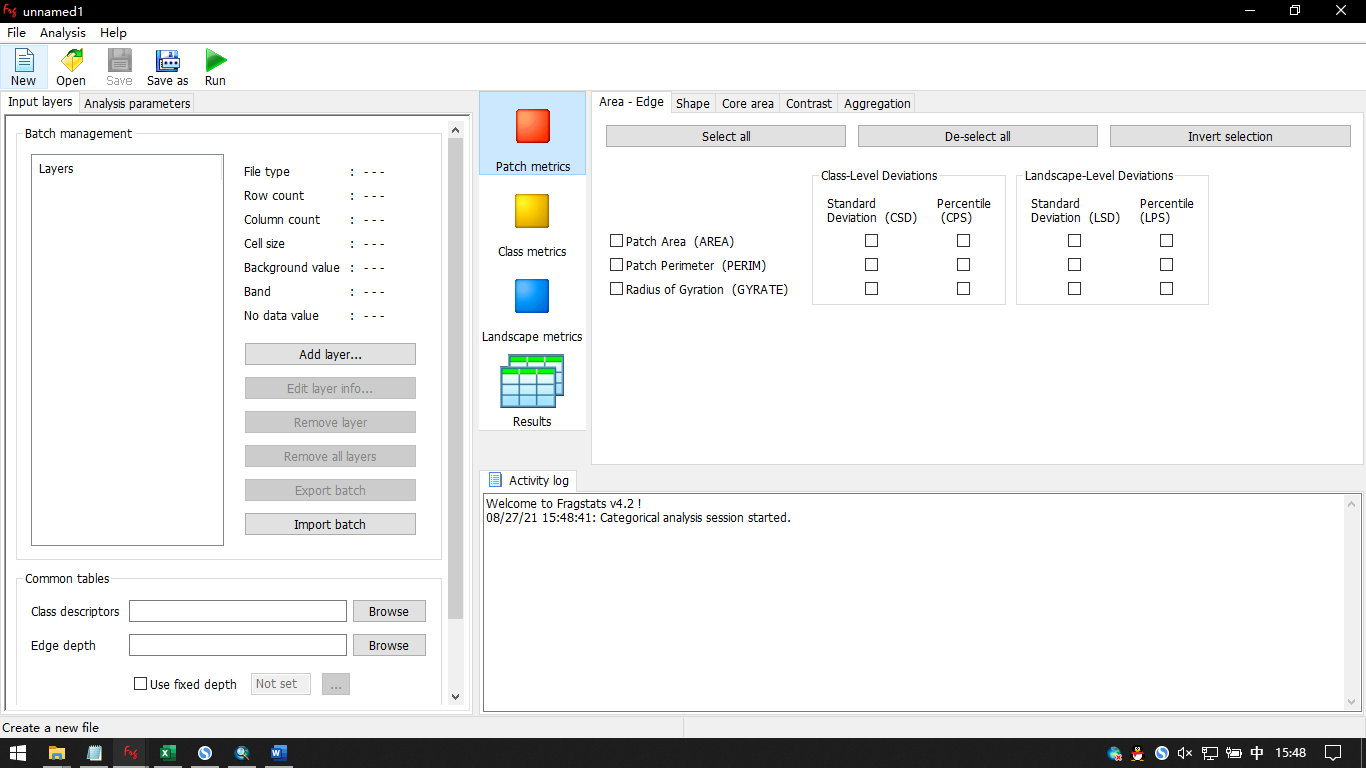Click the ellipsis button beside Not set
This screenshot has width=1366, height=768.
pos(336,684)
